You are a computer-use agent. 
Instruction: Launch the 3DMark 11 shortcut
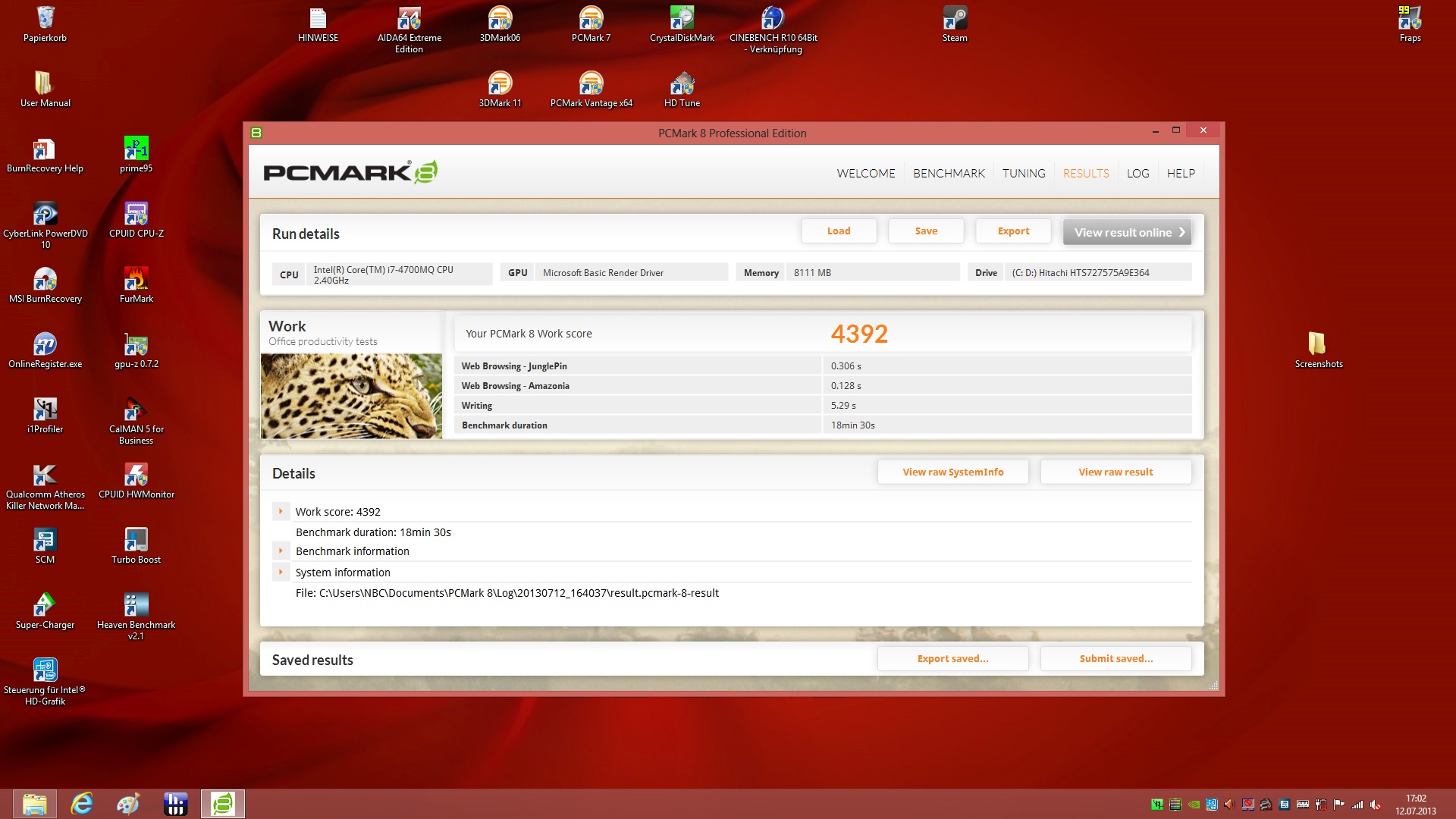click(500, 89)
